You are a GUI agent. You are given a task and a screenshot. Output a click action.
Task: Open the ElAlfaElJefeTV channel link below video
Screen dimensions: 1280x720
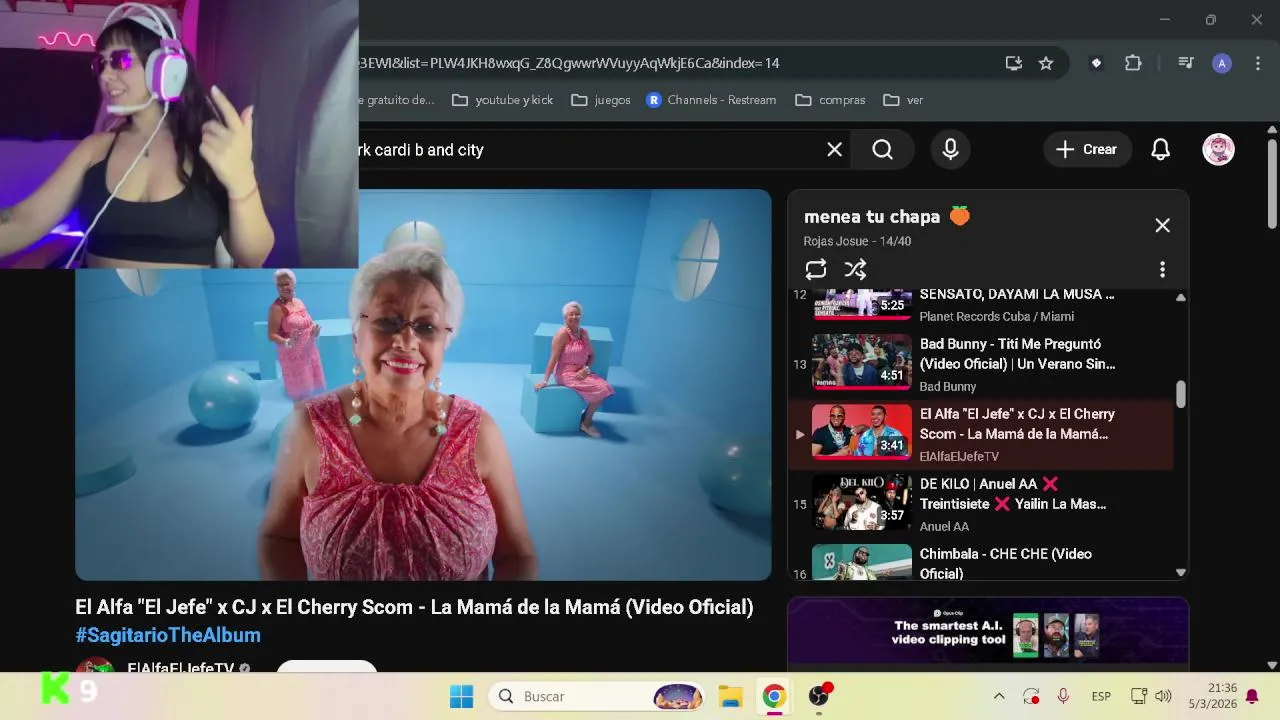click(180, 668)
